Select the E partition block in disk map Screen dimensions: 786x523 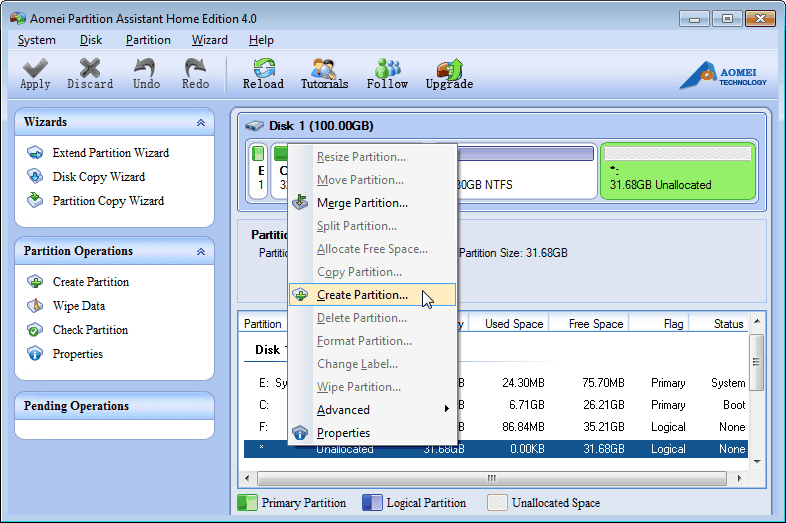[x=259, y=170]
